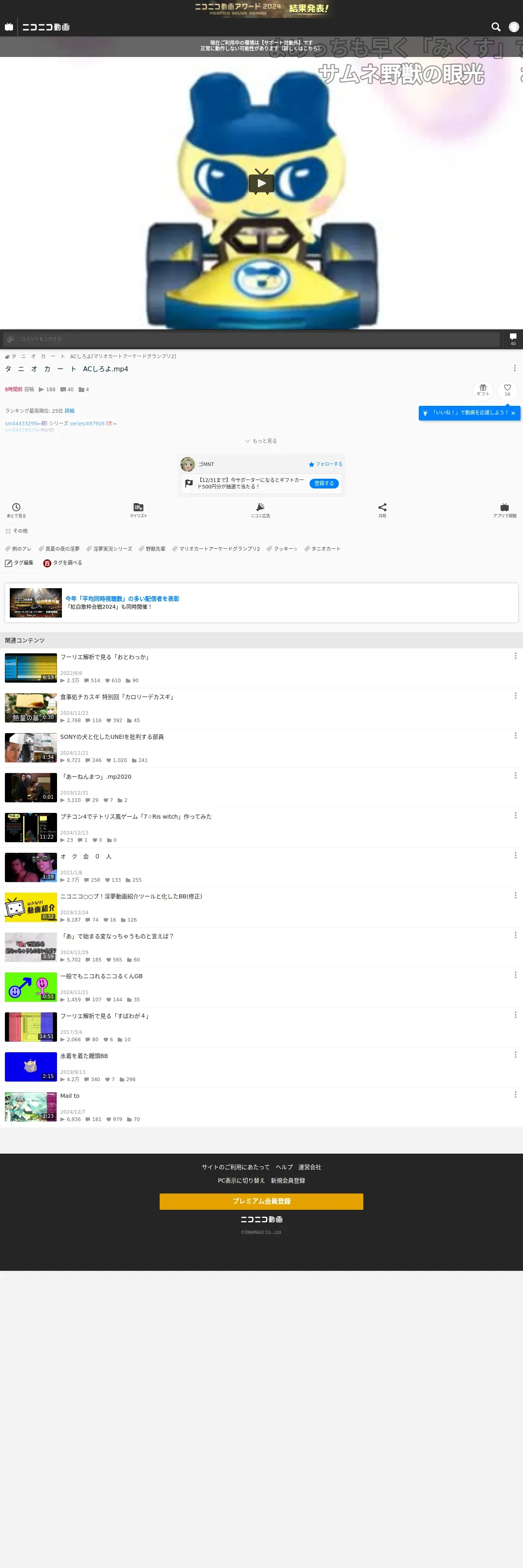Open サイトのご利用にあたって footer link
This screenshot has width=523, height=1568.
(235, 1167)
